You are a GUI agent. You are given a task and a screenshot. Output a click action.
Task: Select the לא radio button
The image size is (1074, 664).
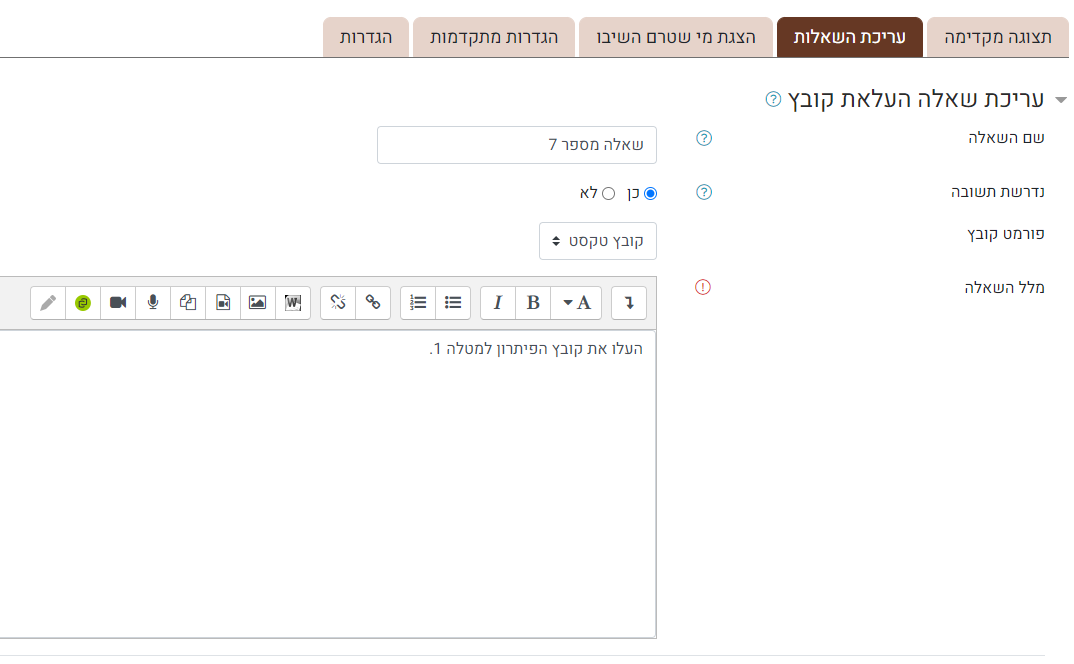point(608,193)
